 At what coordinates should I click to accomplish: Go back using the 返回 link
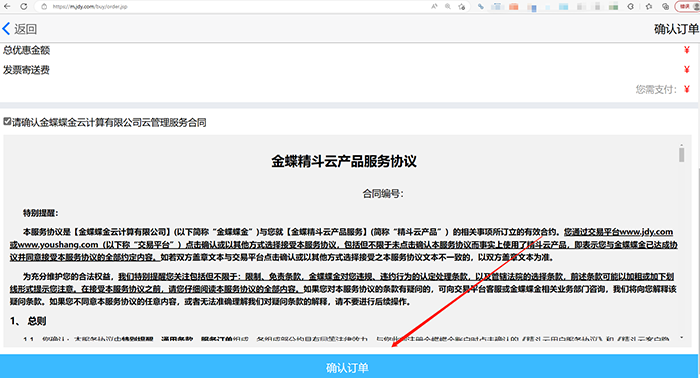25,29
